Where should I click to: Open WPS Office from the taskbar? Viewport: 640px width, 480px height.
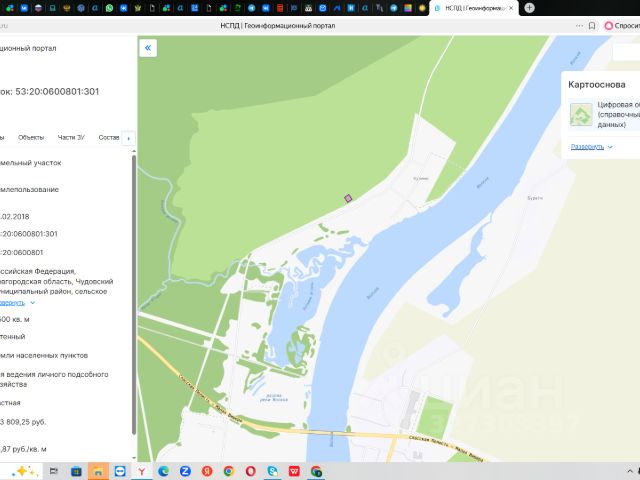point(294,471)
